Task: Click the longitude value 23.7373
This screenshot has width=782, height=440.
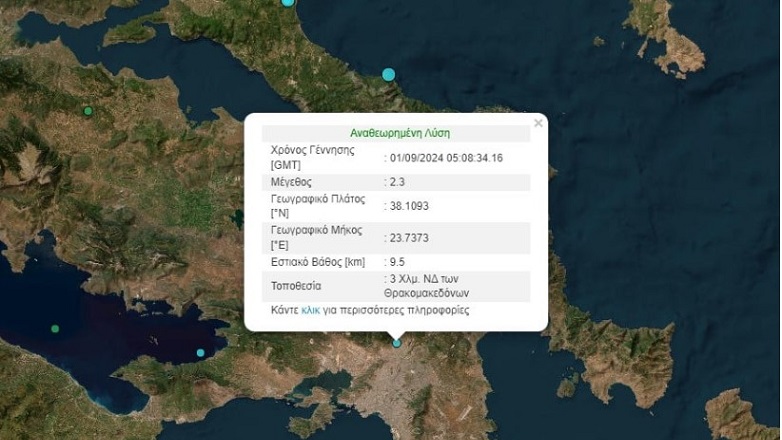Action: coord(409,238)
